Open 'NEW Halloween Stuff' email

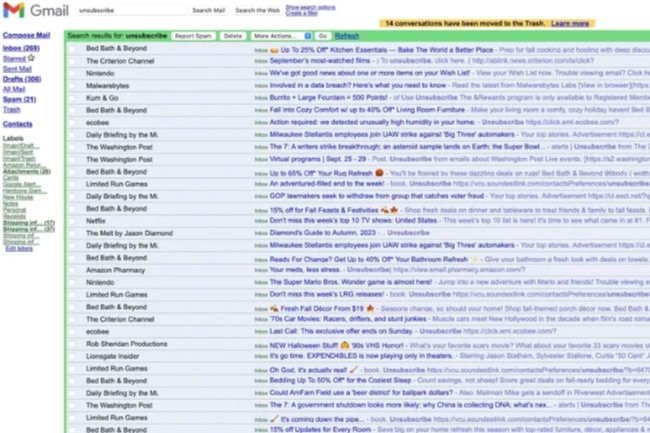point(336,346)
